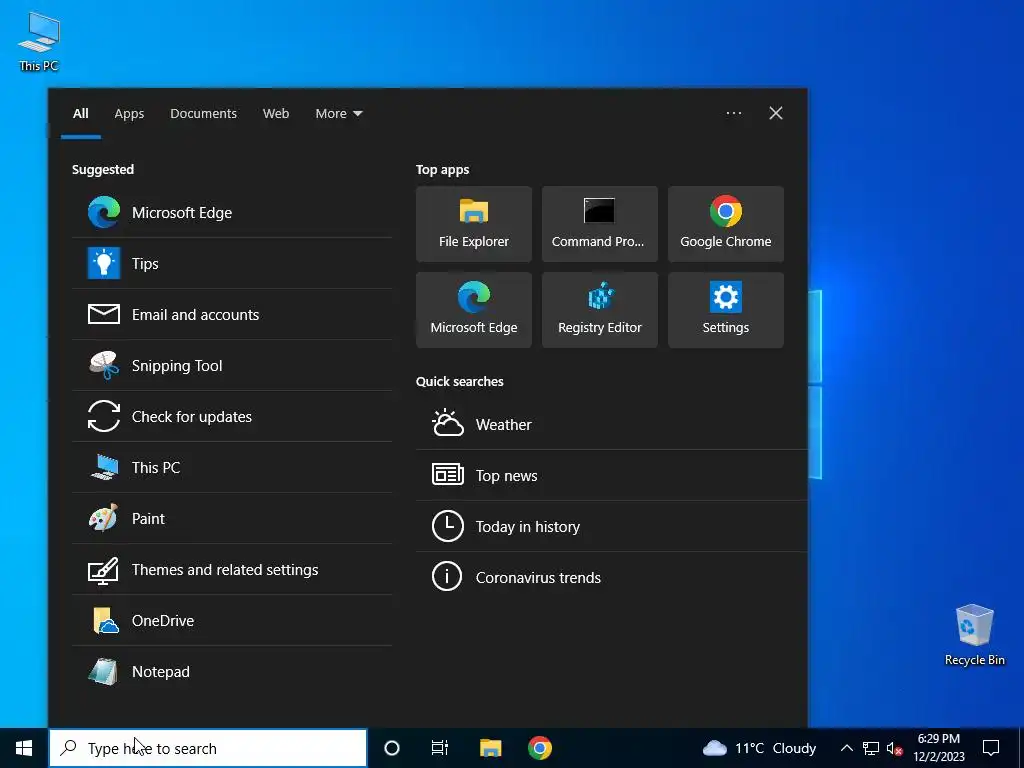The image size is (1024, 768).
Task: Show hidden system tray icons
Action: click(x=846, y=748)
